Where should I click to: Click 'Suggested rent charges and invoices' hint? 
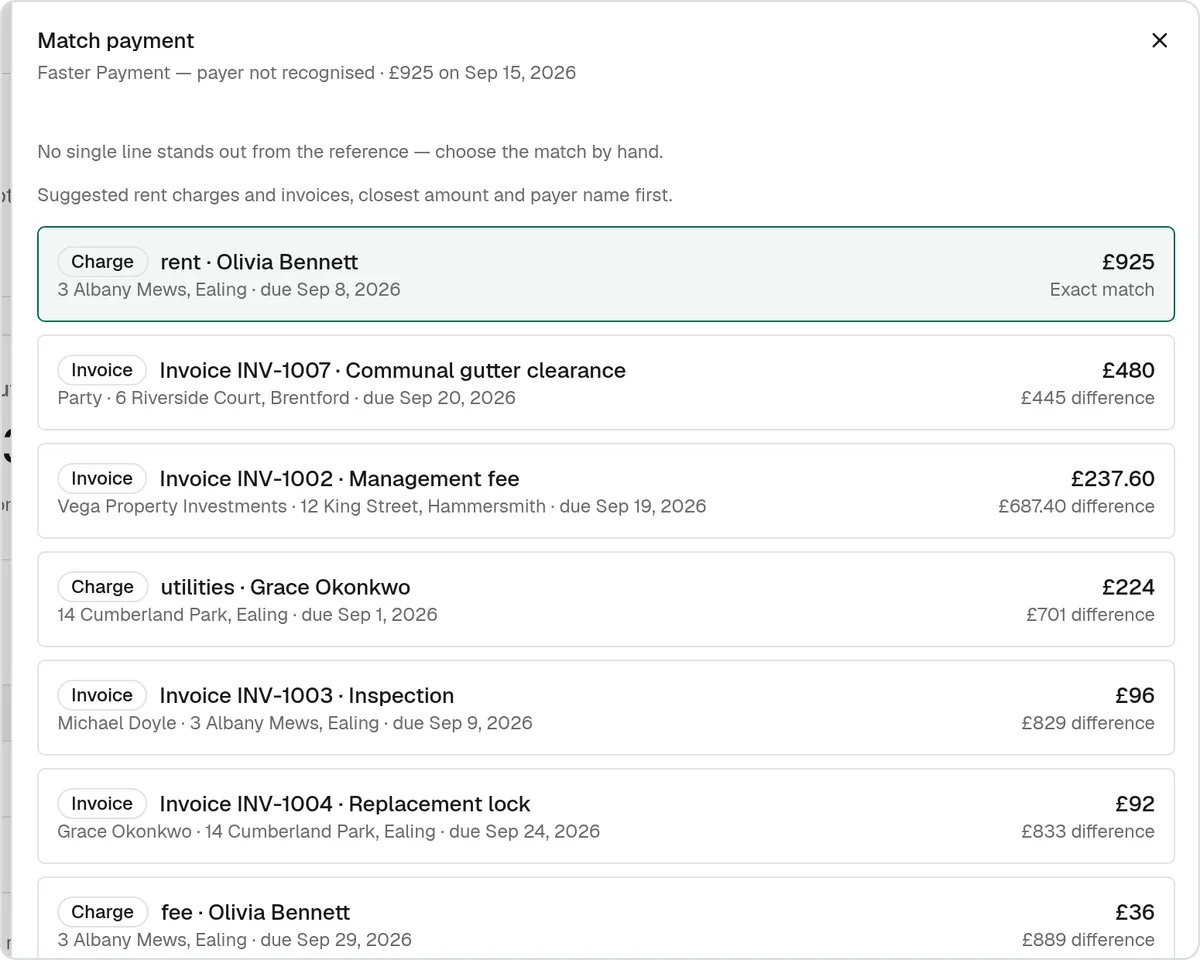[355, 195]
